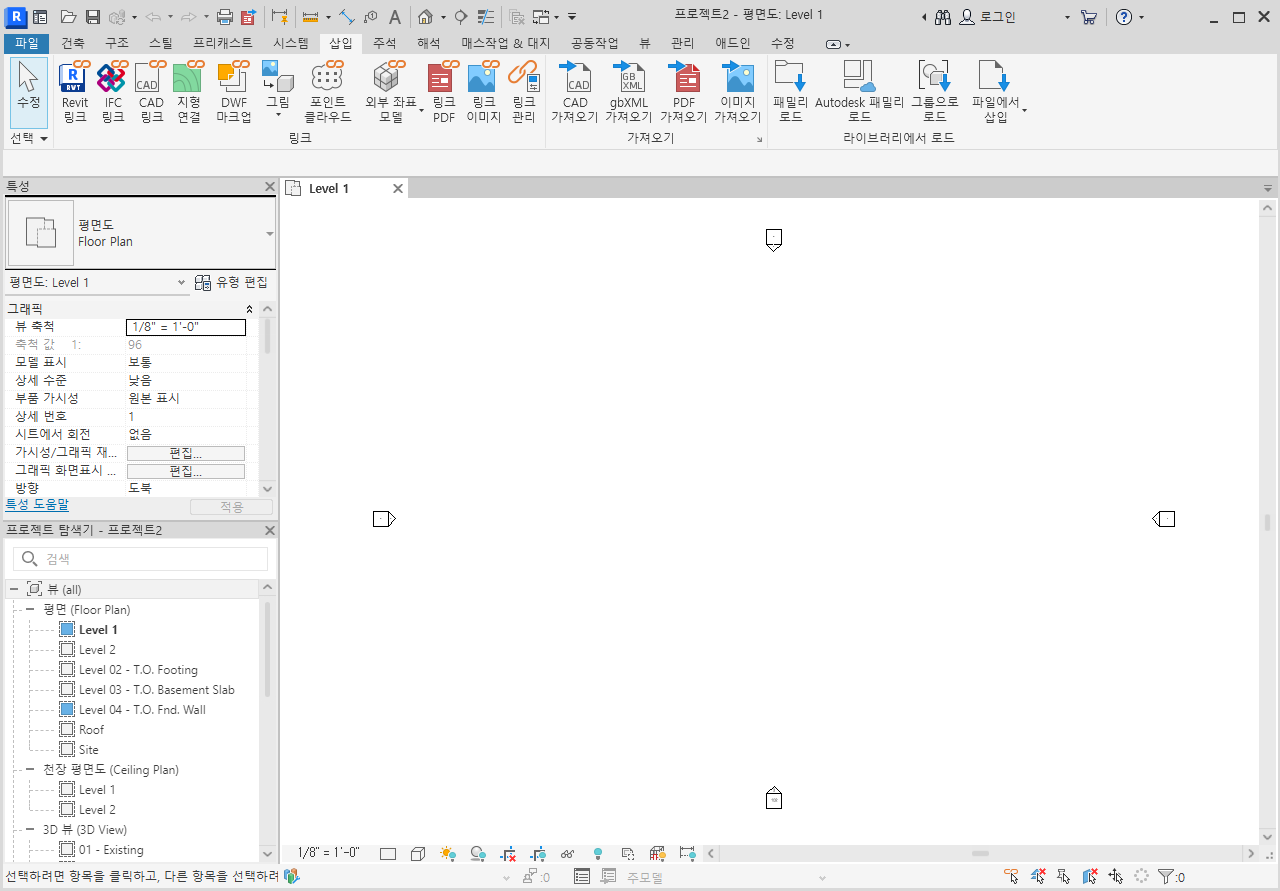
Task: Select the 포인트 클라우드 tool
Action: coord(328,92)
